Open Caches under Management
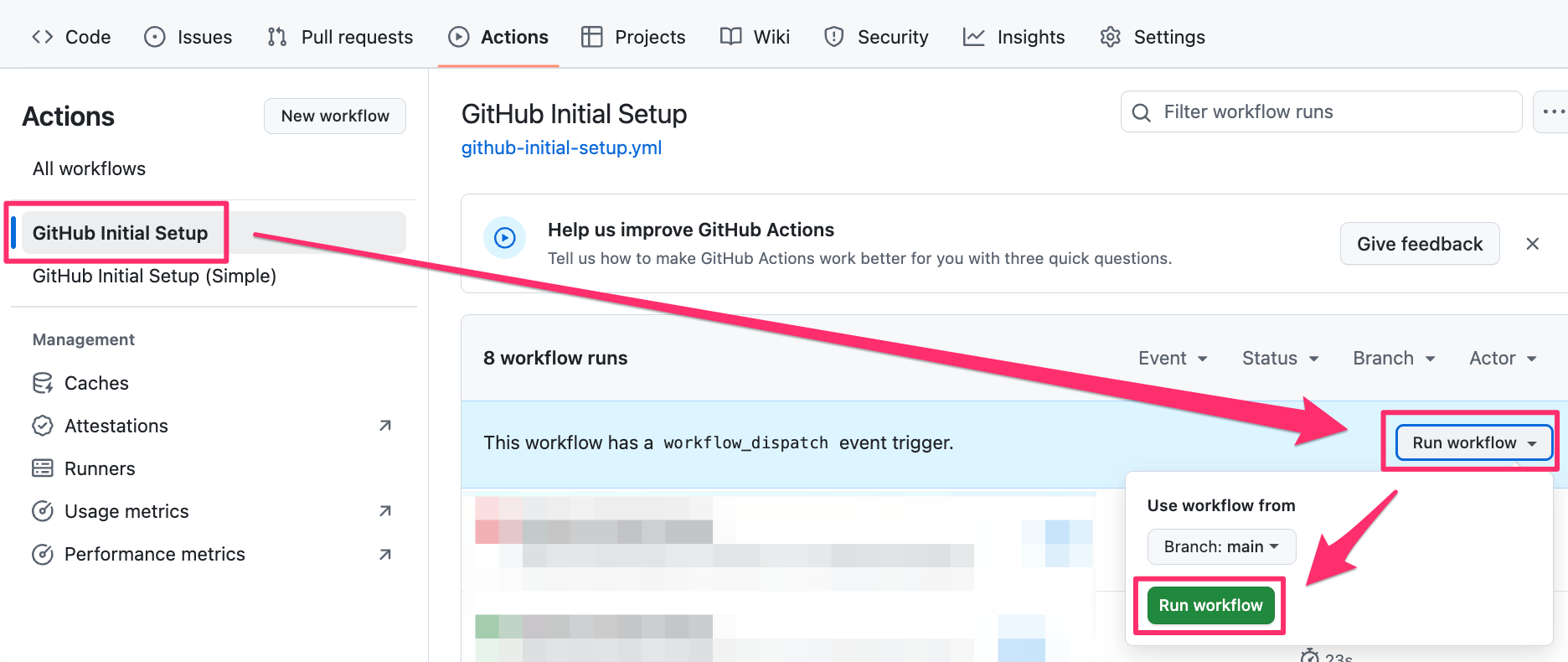The width and height of the screenshot is (1568, 662). pos(96,383)
